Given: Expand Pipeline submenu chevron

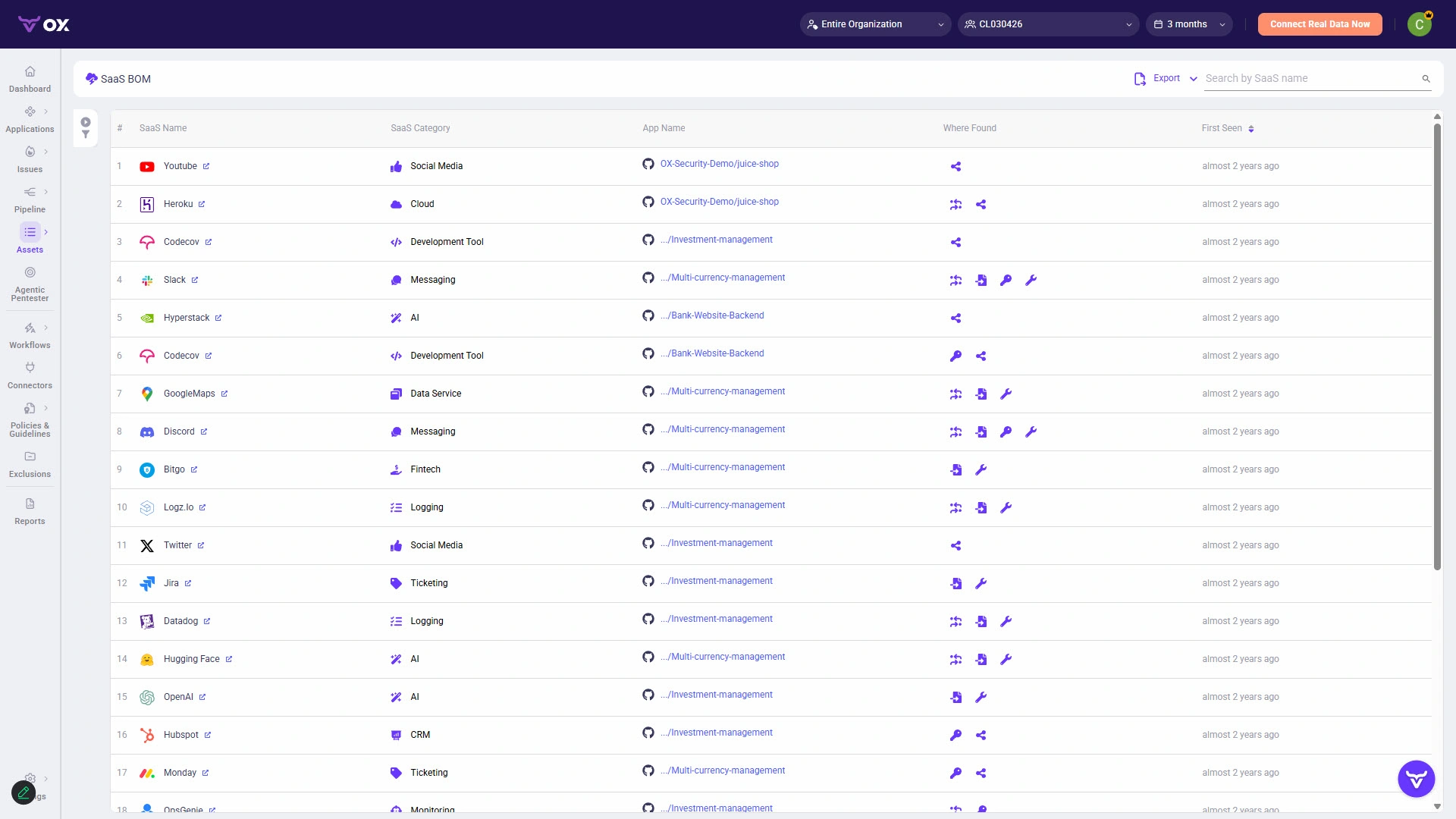Looking at the screenshot, I should (46, 192).
